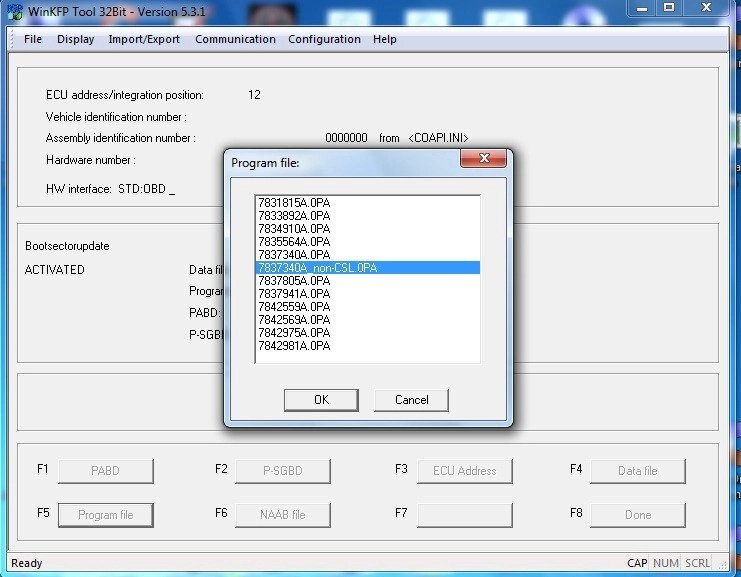
Task: Click the <COAPI.INI> source text
Action: 438,138
